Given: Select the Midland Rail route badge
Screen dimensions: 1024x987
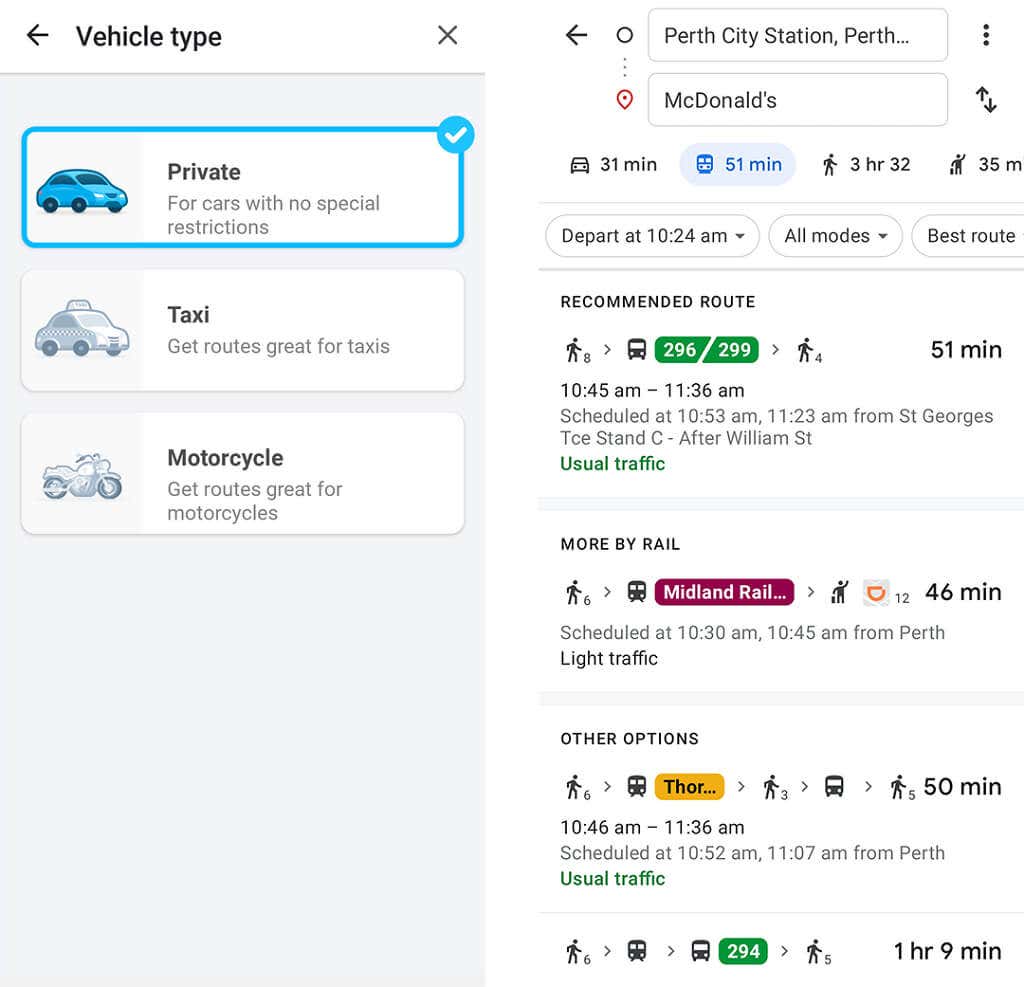Looking at the screenshot, I should (725, 592).
